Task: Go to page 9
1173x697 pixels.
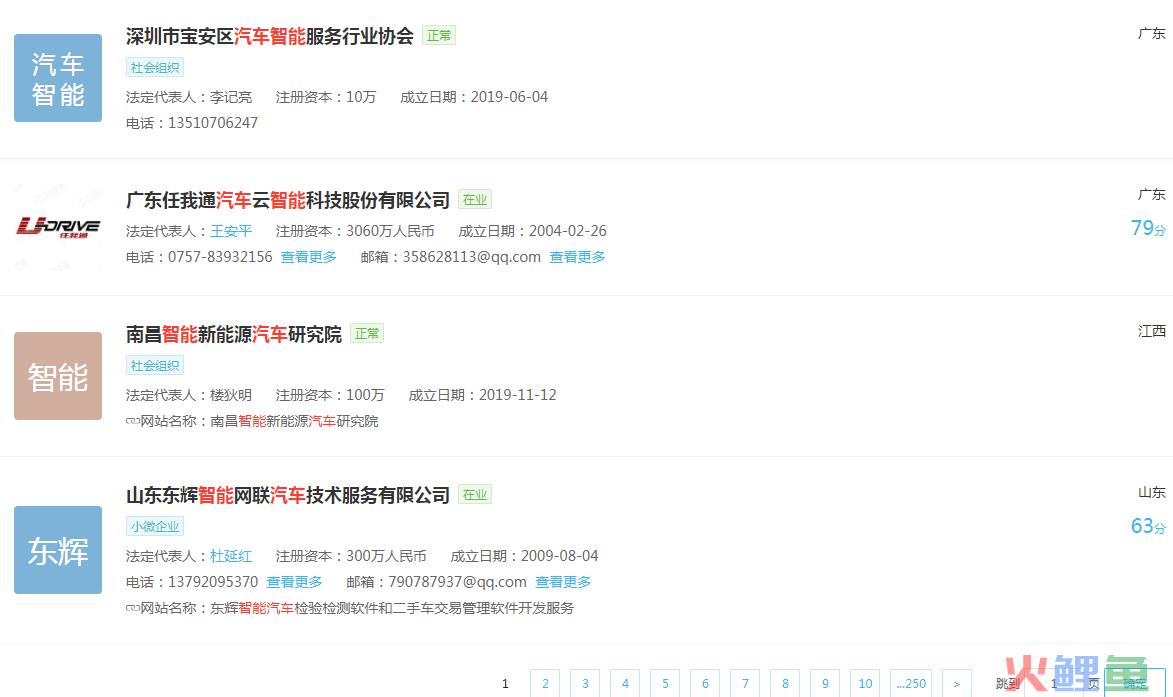Action: click(x=825, y=684)
